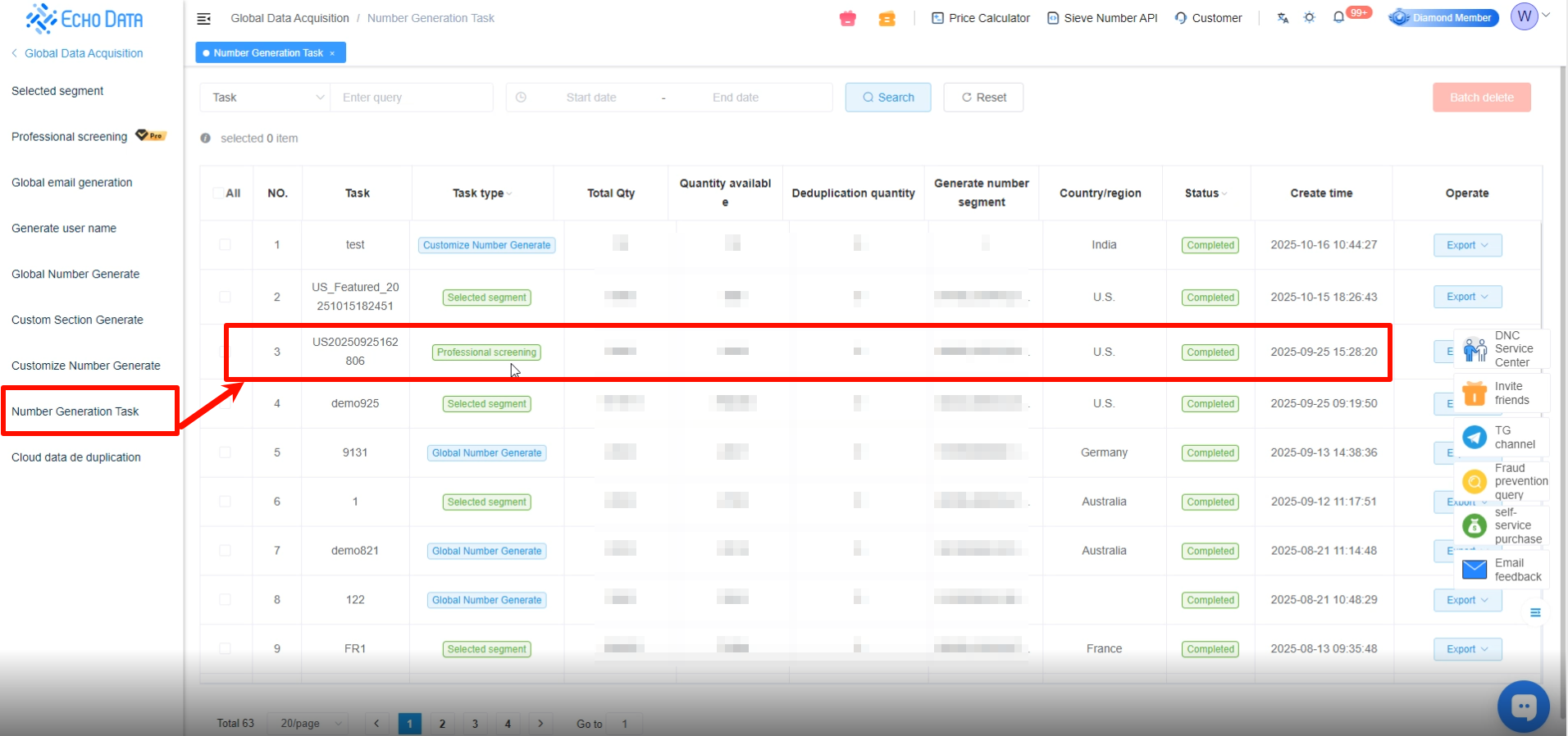Open the notification bell
This screenshot has width=1568, height=736.
pos(1338,17)
